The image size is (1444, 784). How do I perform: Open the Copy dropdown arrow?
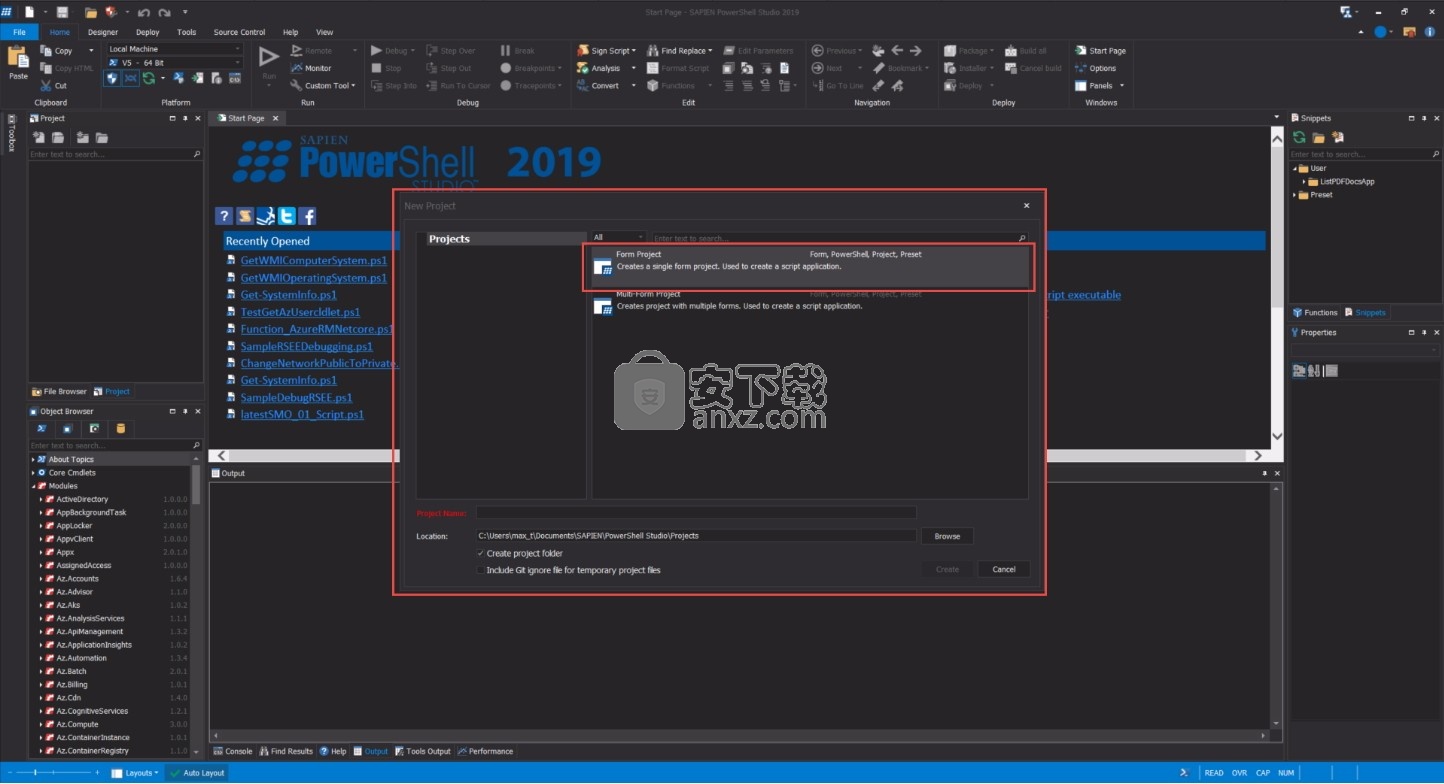point(91,50)
